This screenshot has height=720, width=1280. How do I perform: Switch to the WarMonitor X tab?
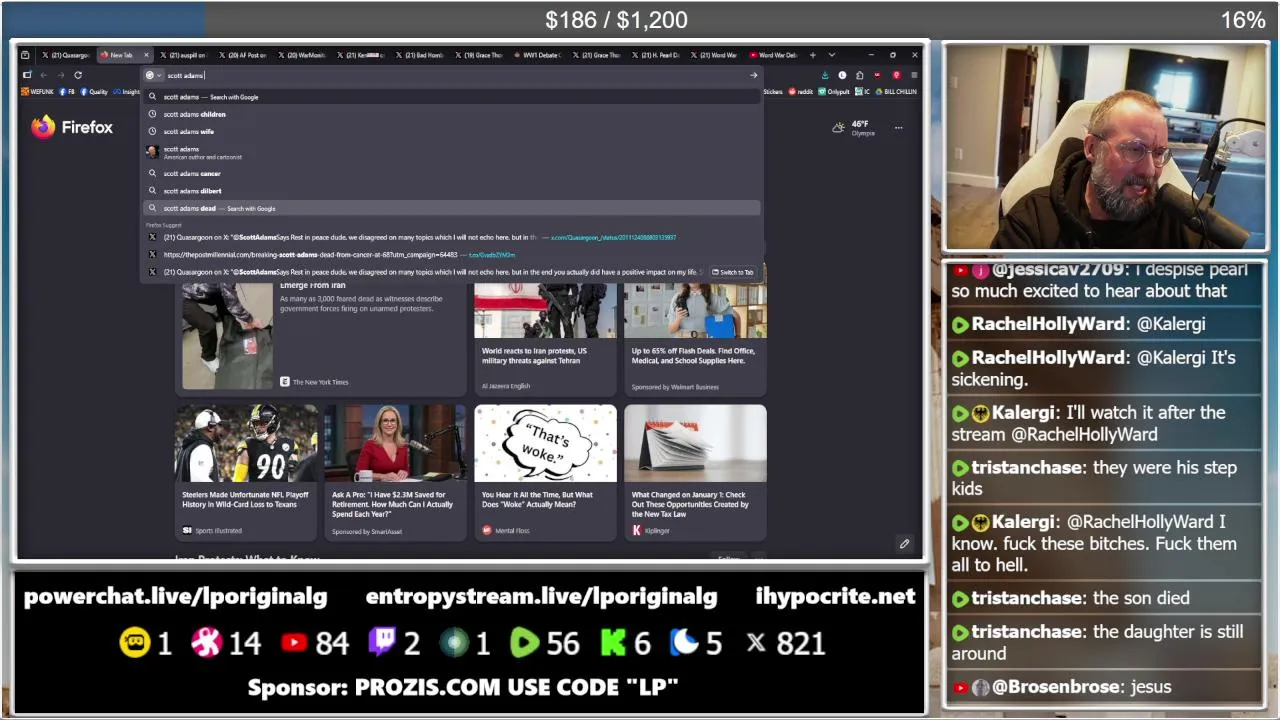tap(301, 55)
